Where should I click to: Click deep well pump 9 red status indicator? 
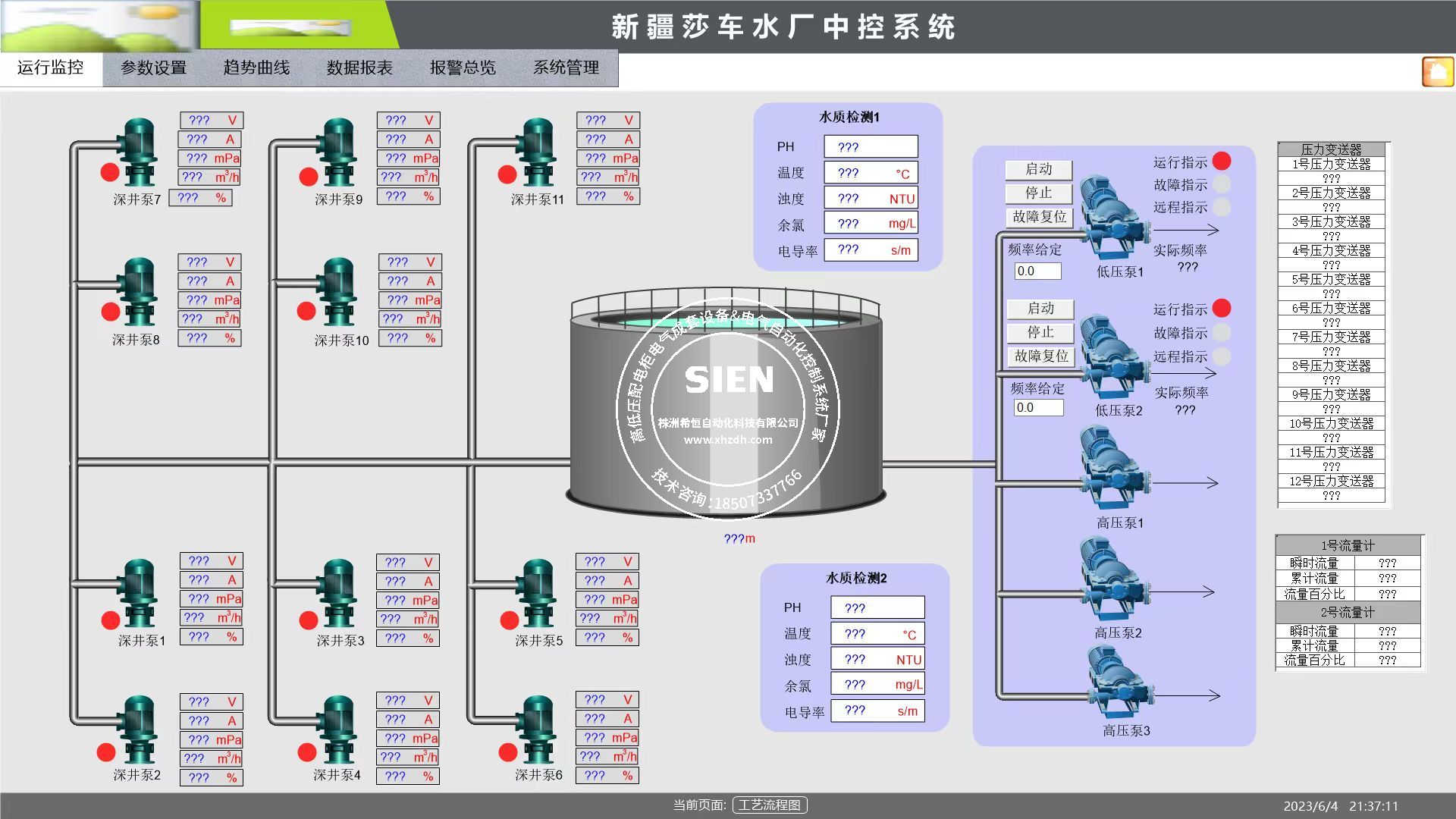click(309, 177)
